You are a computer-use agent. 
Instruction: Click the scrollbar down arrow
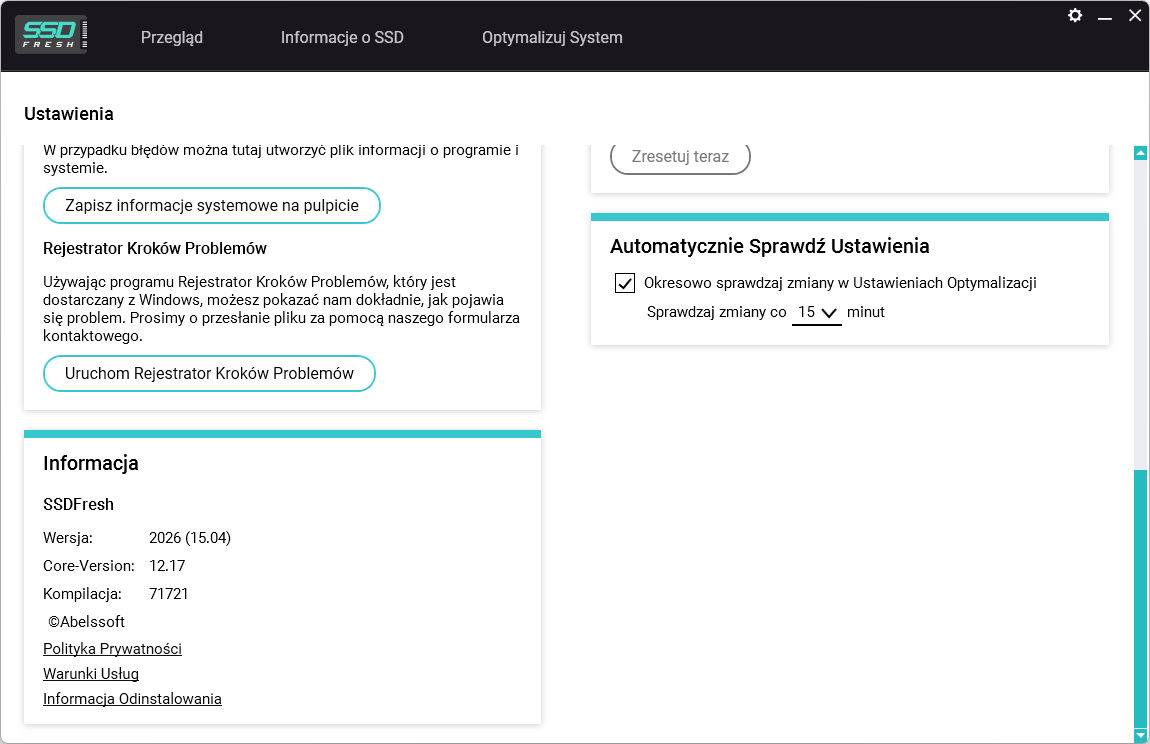click(1140, 734)
